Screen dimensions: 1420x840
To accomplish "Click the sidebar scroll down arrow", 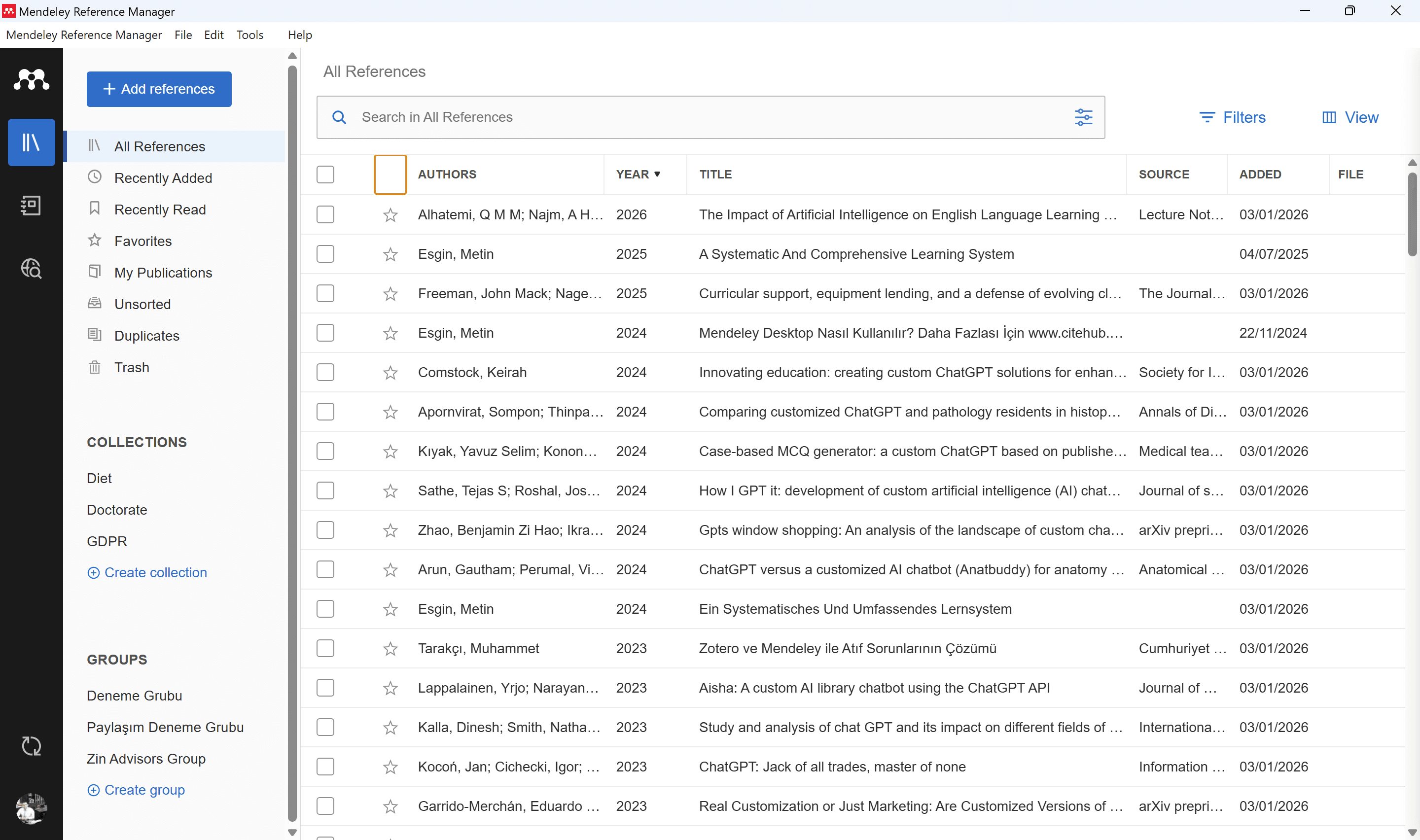I will tap(292, 833).
